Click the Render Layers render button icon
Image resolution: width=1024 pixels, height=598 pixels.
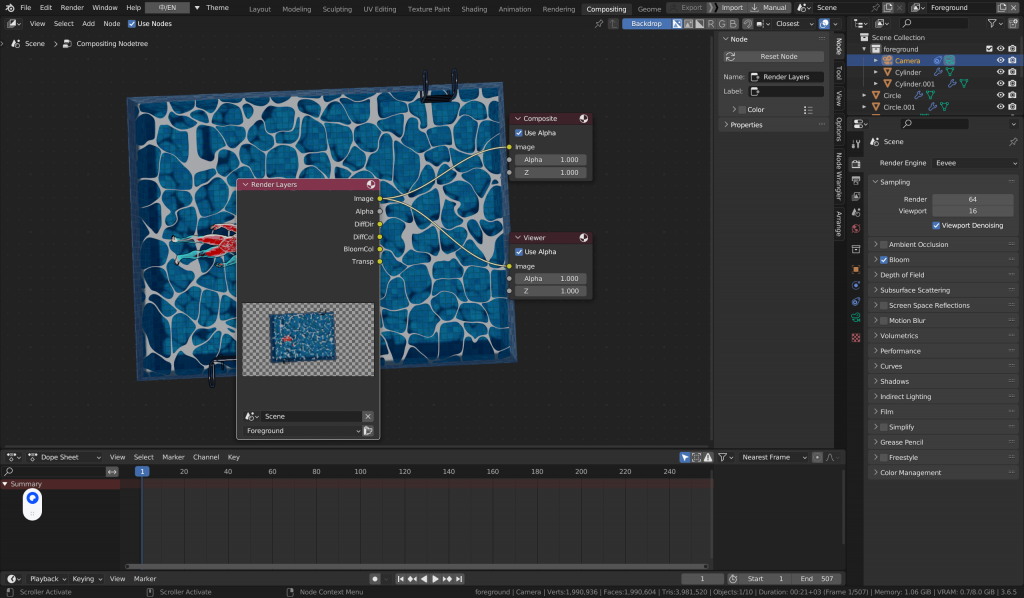pyautogui.click(x=368, y=431)
